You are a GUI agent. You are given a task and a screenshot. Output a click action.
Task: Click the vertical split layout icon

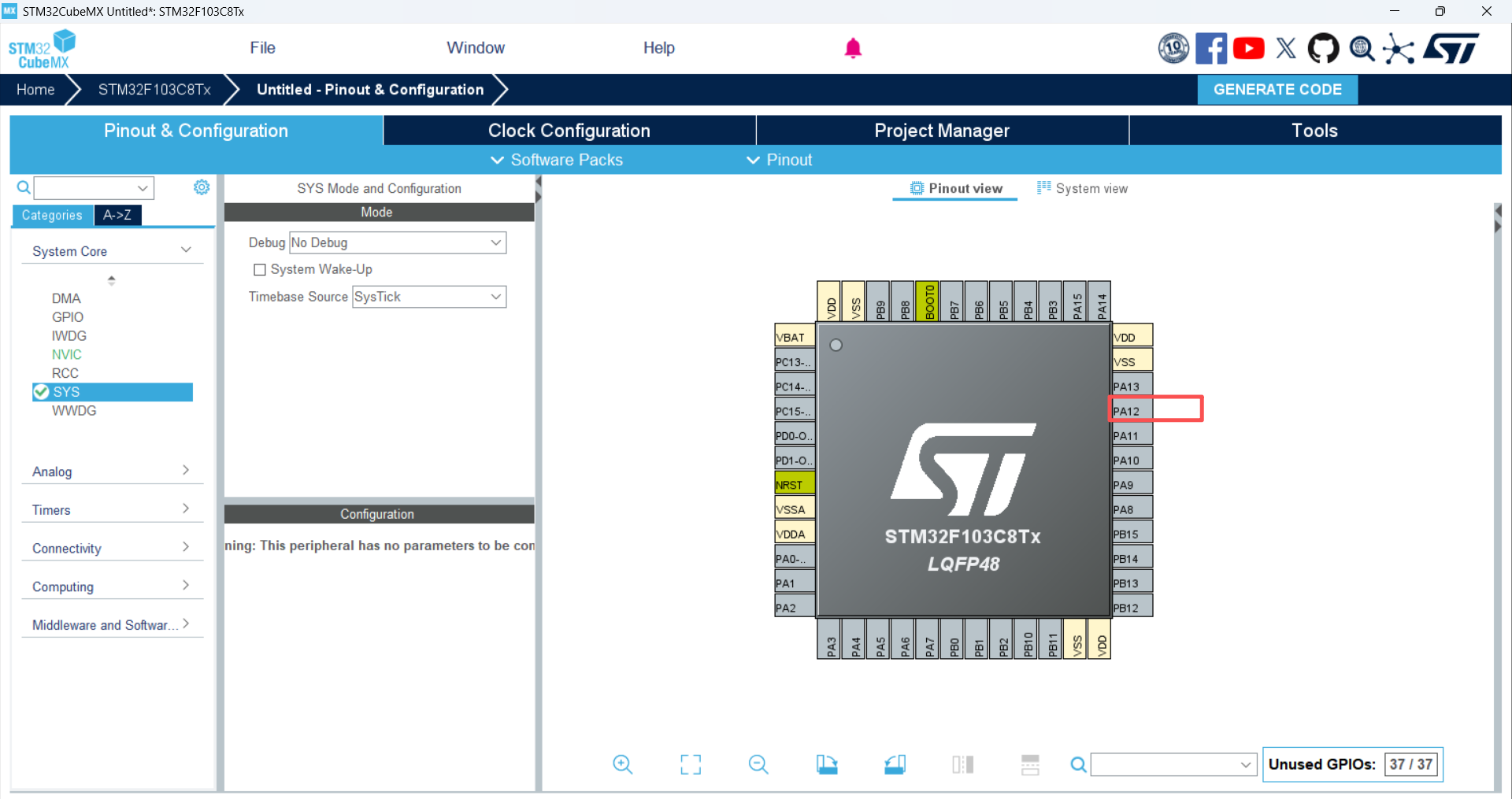(962, 764)
